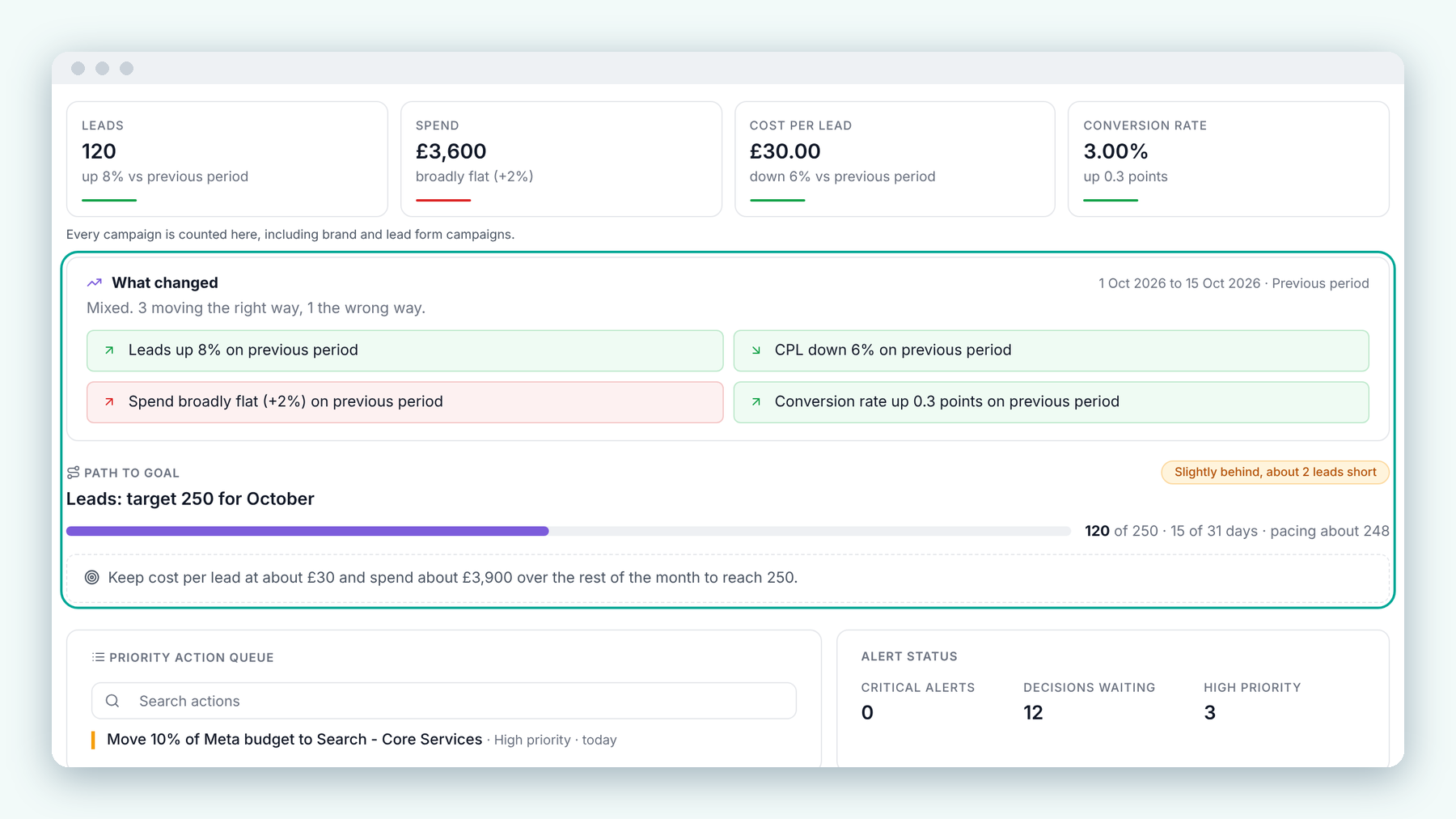Viewport: 1456px width, 819px height.
Task: Open the Spend KPI card showing £3,600
Action: point(561,159)
